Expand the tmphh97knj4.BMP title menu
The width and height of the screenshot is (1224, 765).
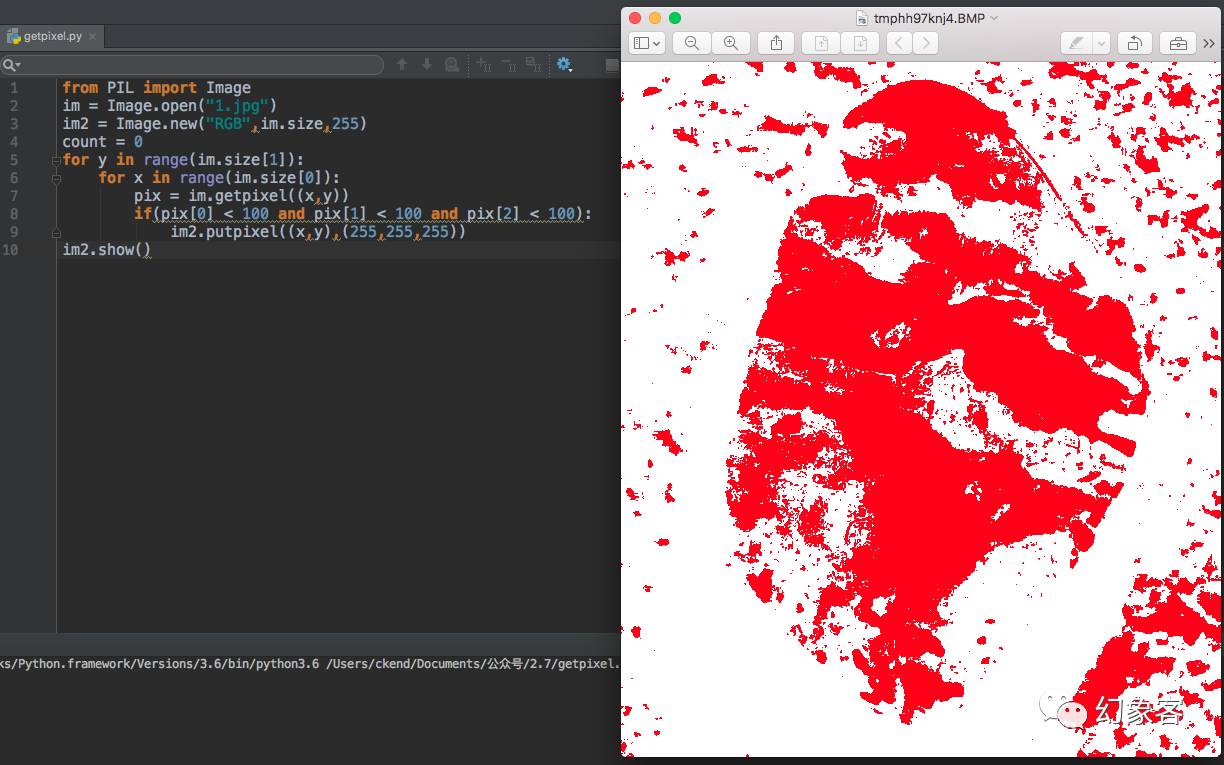(994, 18)
